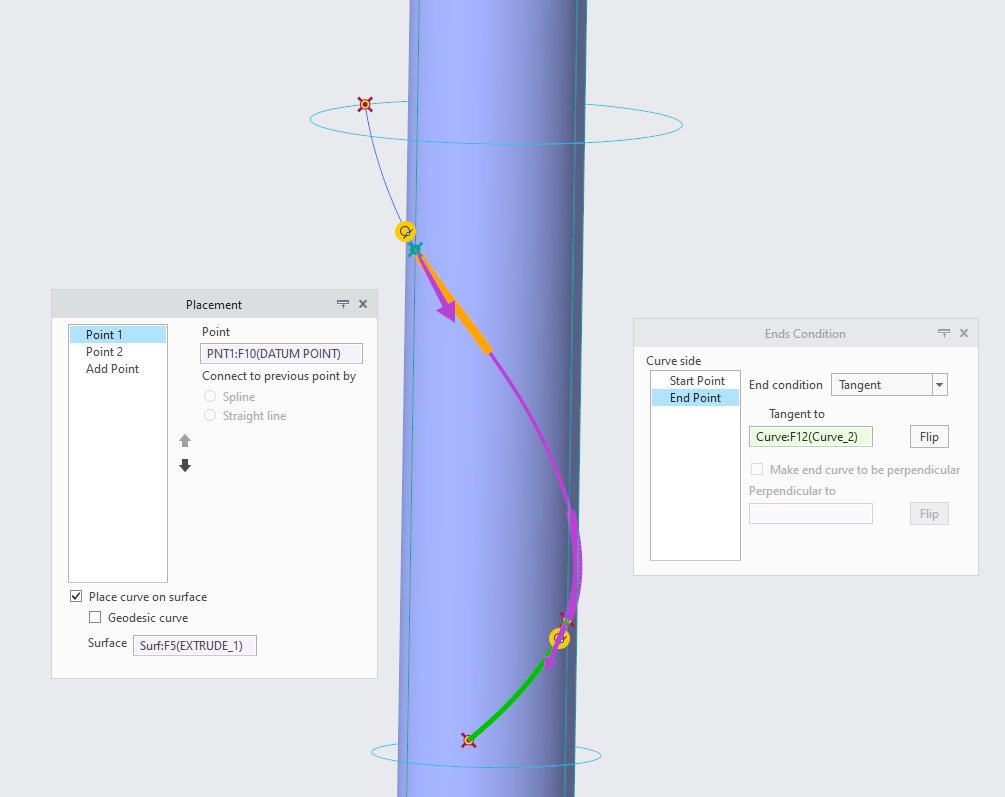The height and width of the screenshot is (797, 1005).
Task: Pin the Ends Condition panel pushpin icon
Action: 943,333
